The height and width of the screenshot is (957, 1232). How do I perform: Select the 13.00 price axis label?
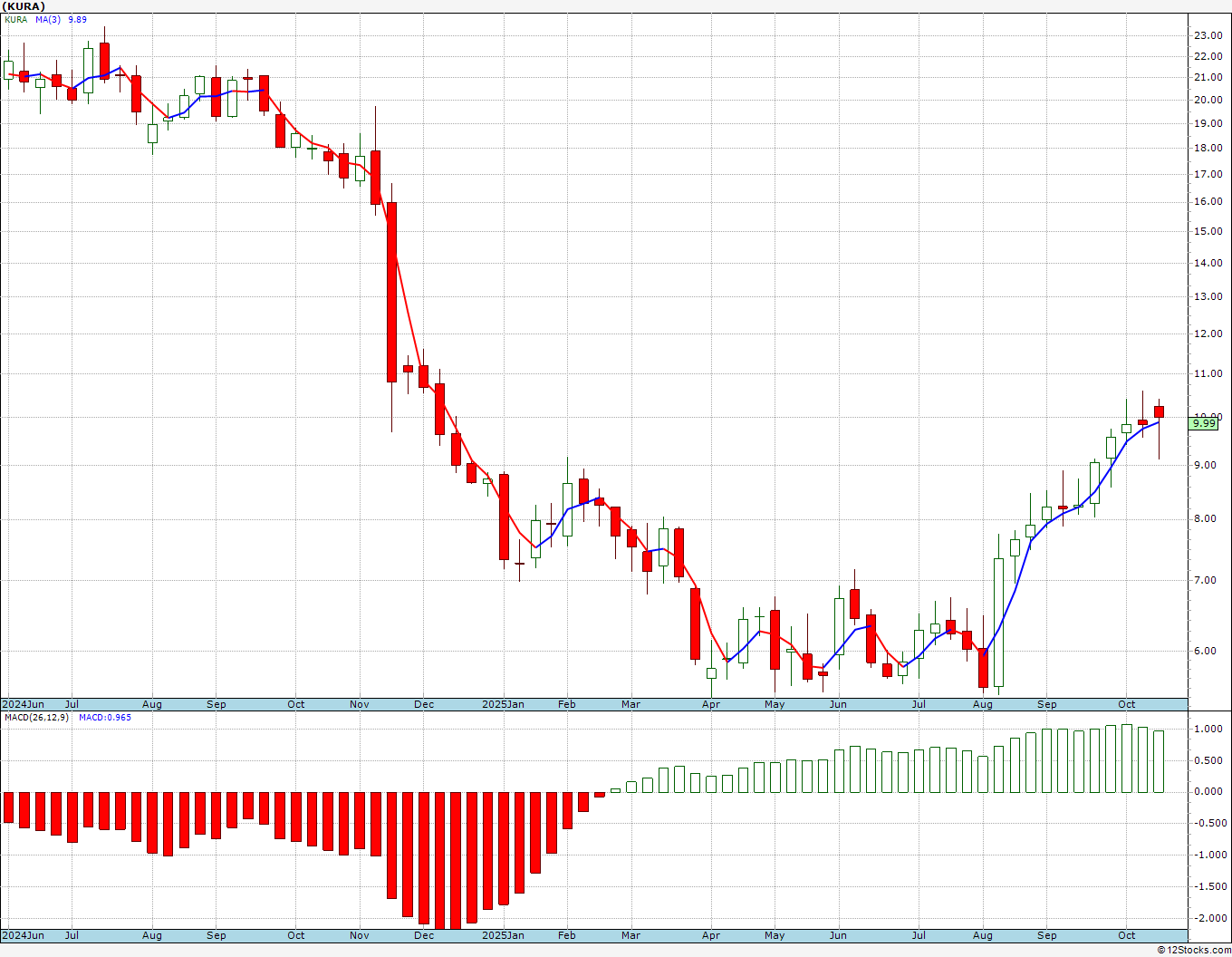[1207, 296]
